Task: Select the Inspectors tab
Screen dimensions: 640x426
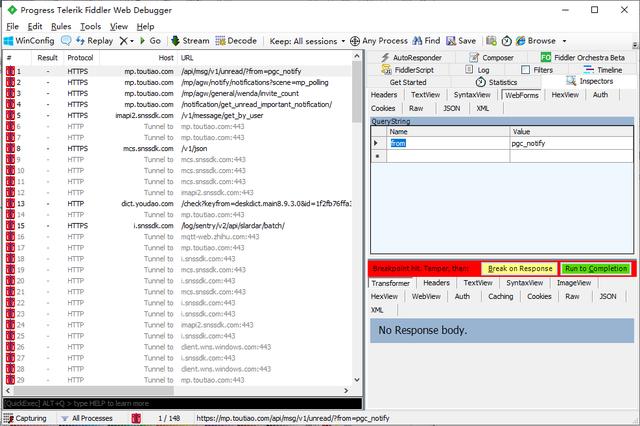Action: pyautogui.click(x=589, y=81)
